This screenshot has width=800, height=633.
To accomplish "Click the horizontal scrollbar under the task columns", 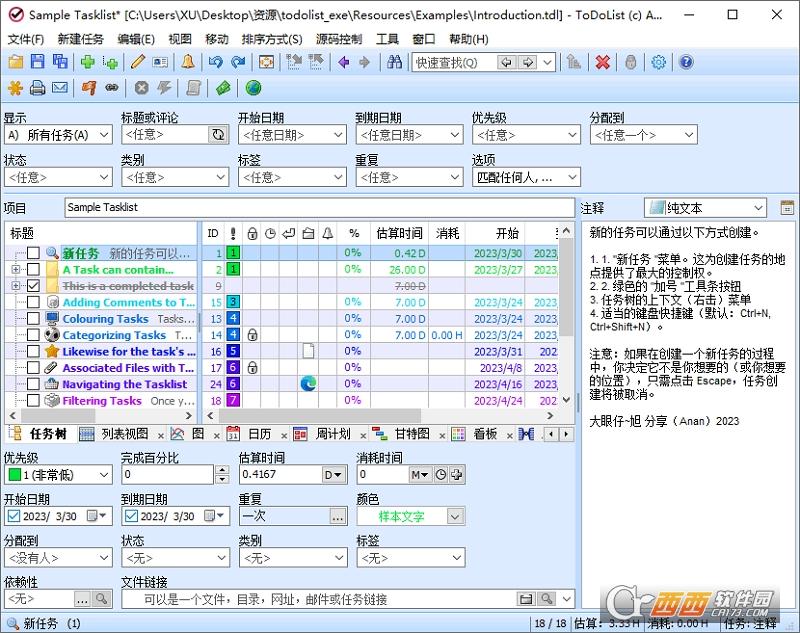I will coord(380,416).
